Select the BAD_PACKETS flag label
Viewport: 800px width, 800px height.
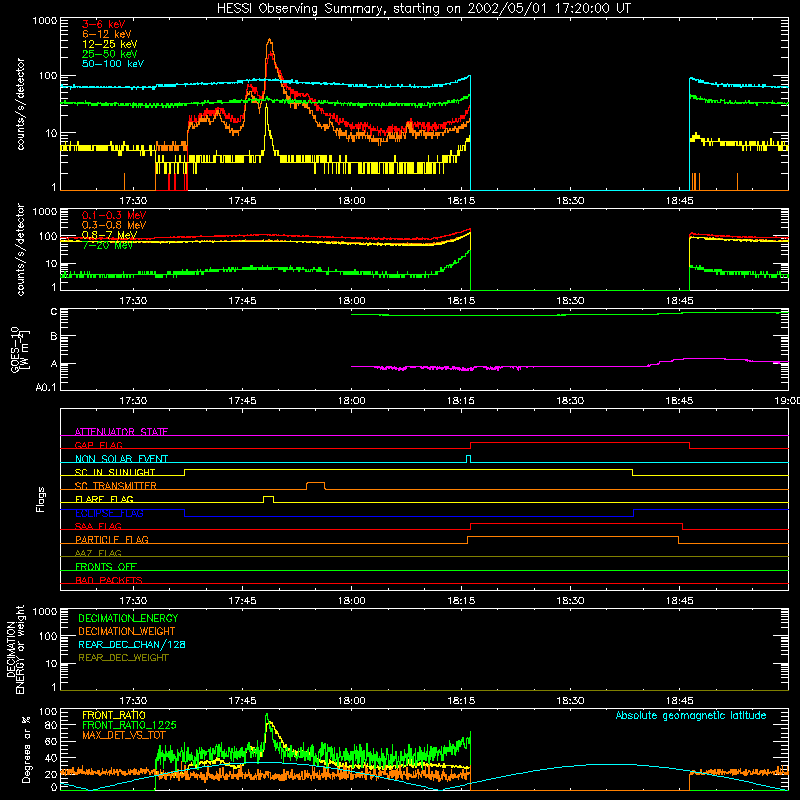tap(109, 580)
